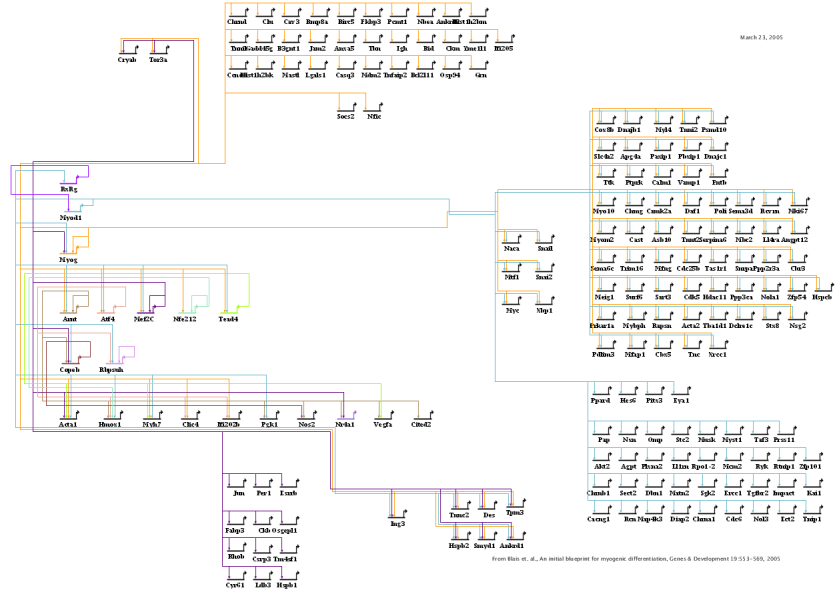Select the Jun gene node

238,493
